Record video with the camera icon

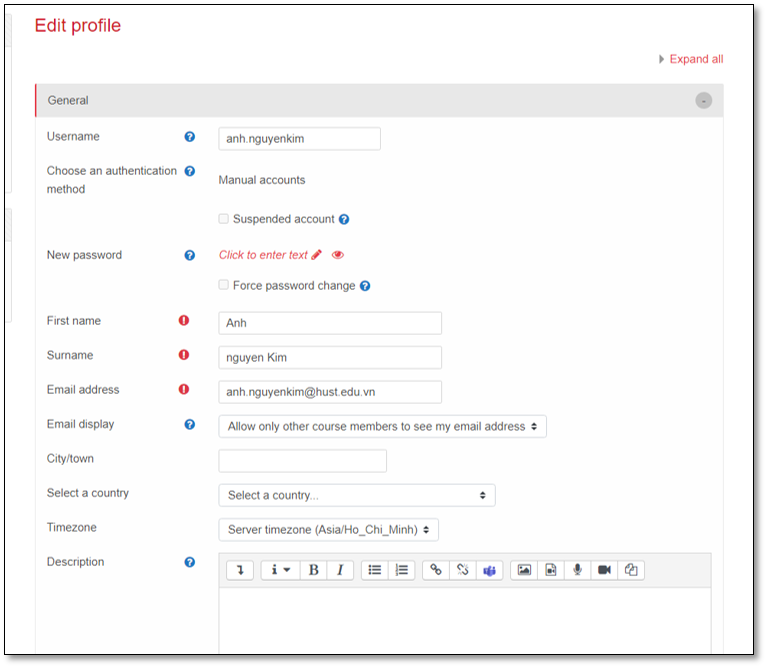click(604, 570)
